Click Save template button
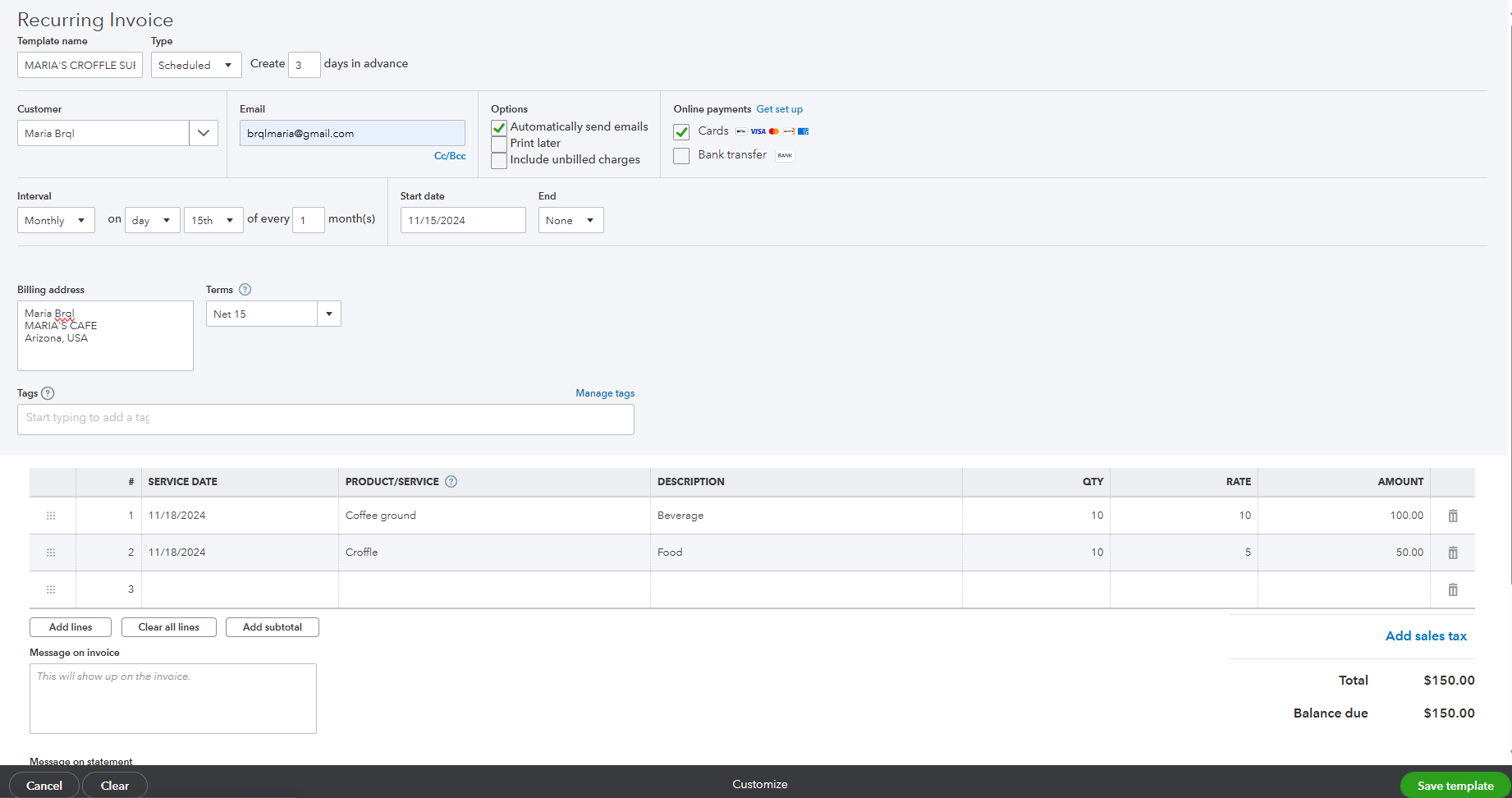Screen dimensions: 1512x798 pyautogui.click(x=1455, y=786)
